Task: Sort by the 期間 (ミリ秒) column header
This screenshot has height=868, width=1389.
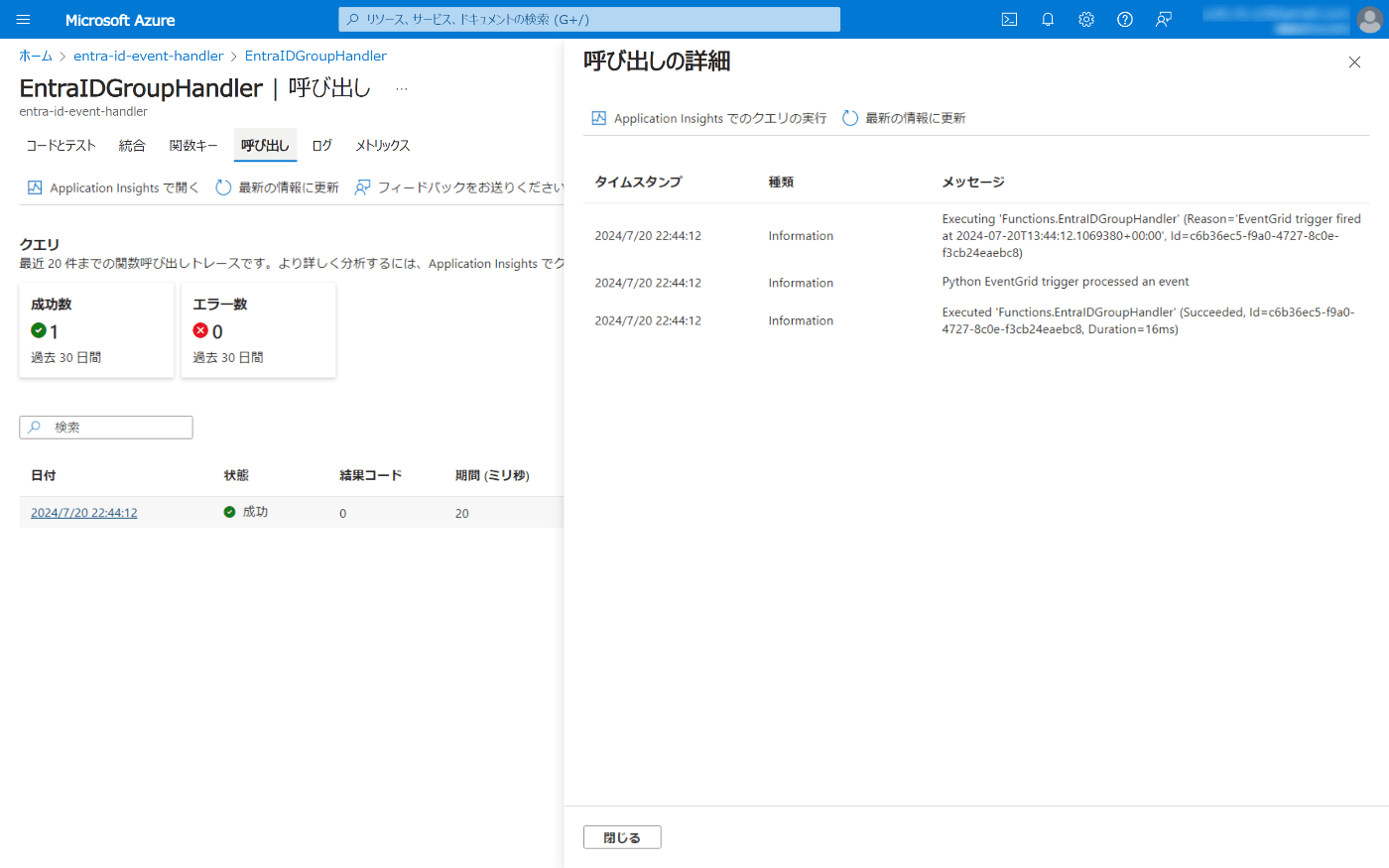Action: click(492, 476)
